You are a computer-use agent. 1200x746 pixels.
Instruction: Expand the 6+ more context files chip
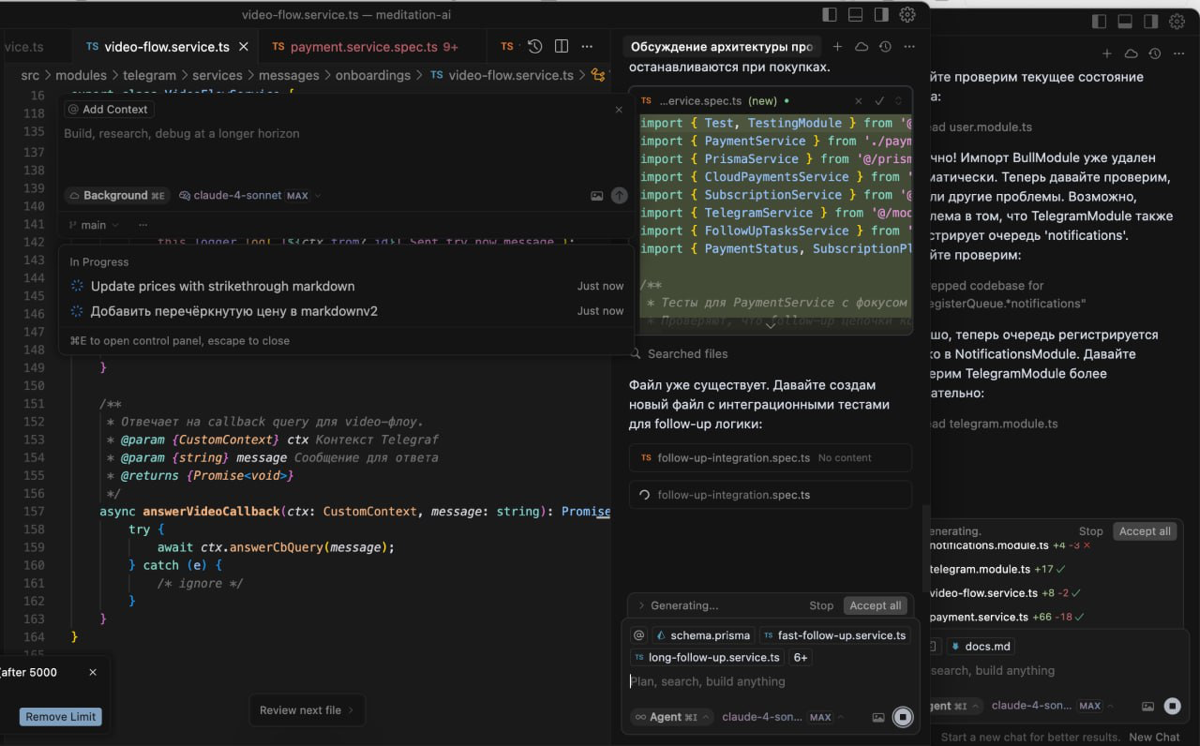(x=801, y=657)
